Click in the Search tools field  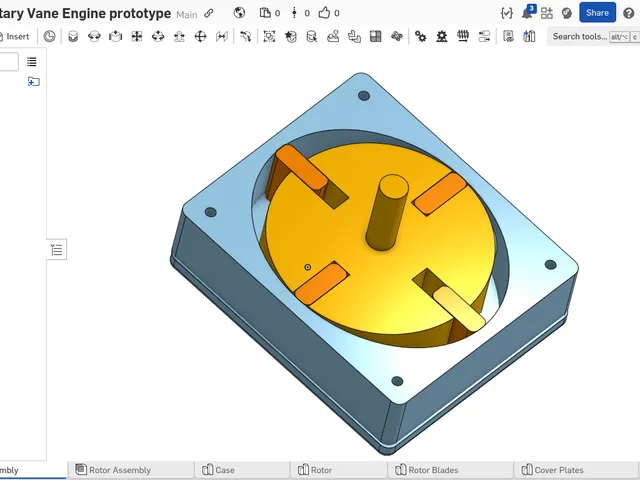tap(593, 36)
